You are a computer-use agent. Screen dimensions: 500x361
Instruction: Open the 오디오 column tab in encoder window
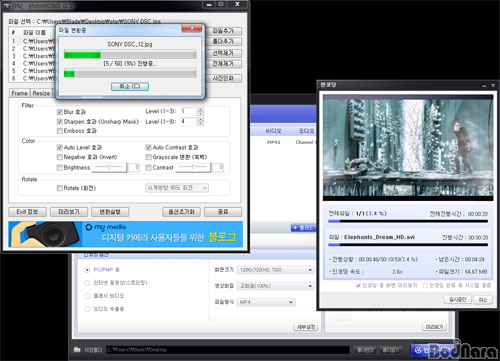click(x=306, y=131)
